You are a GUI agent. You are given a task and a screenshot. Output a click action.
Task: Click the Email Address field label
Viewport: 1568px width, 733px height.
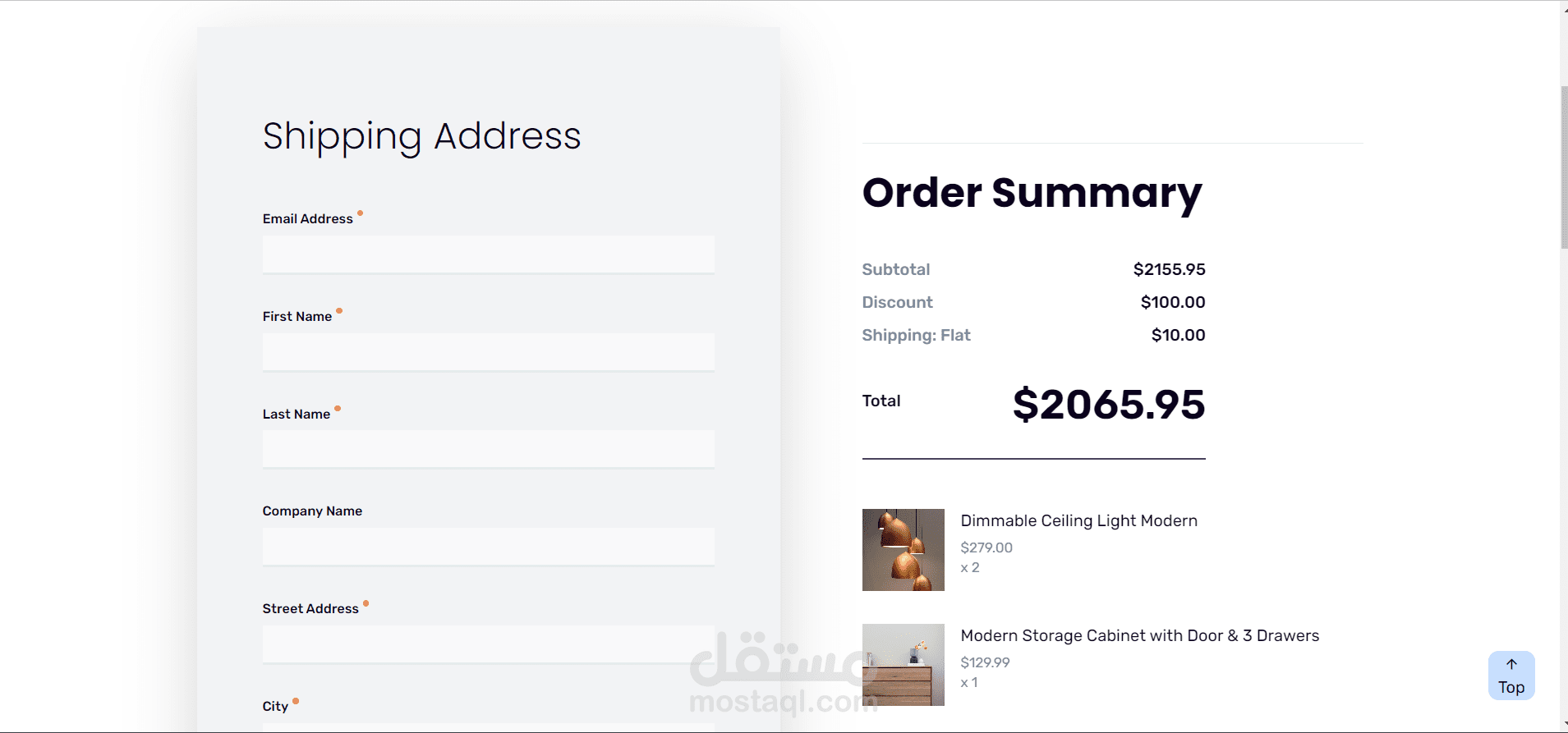coord(307,219)
